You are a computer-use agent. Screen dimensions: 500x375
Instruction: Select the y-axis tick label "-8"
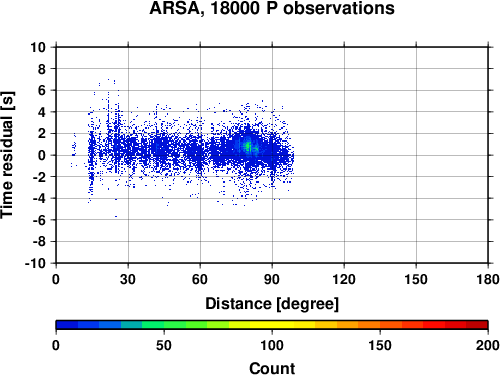(39, 242)
